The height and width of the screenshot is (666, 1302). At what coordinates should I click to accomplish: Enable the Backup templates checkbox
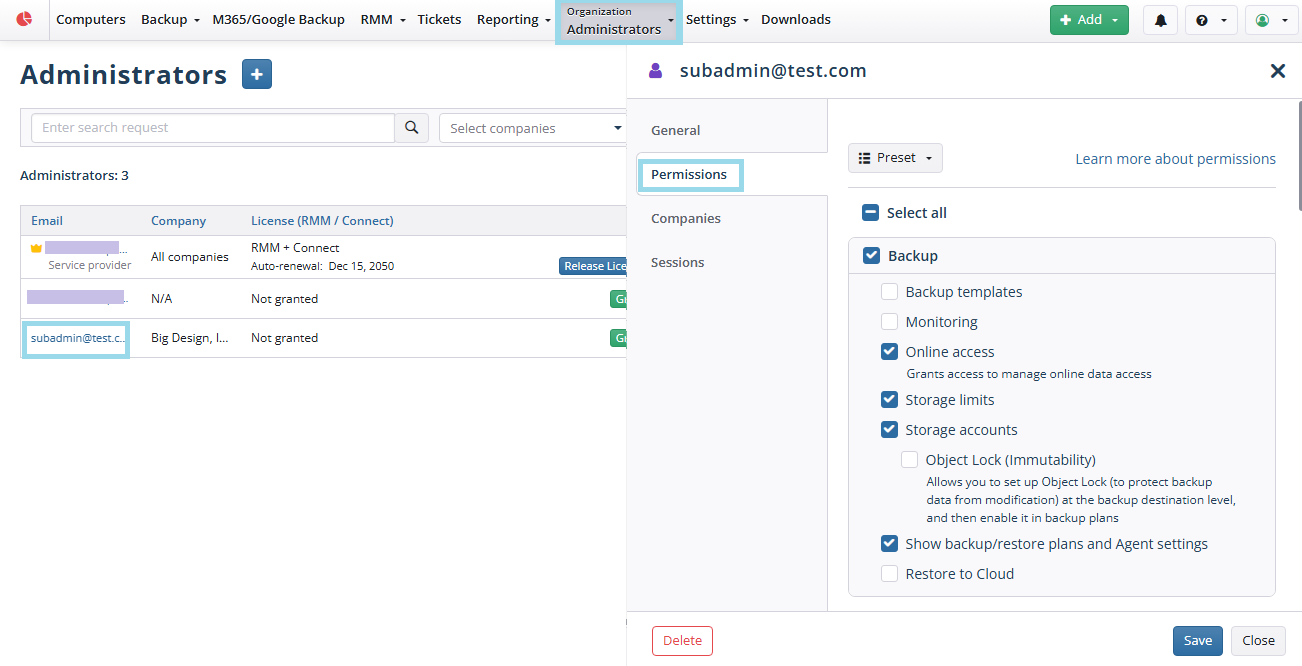click(x=889, y=292)
